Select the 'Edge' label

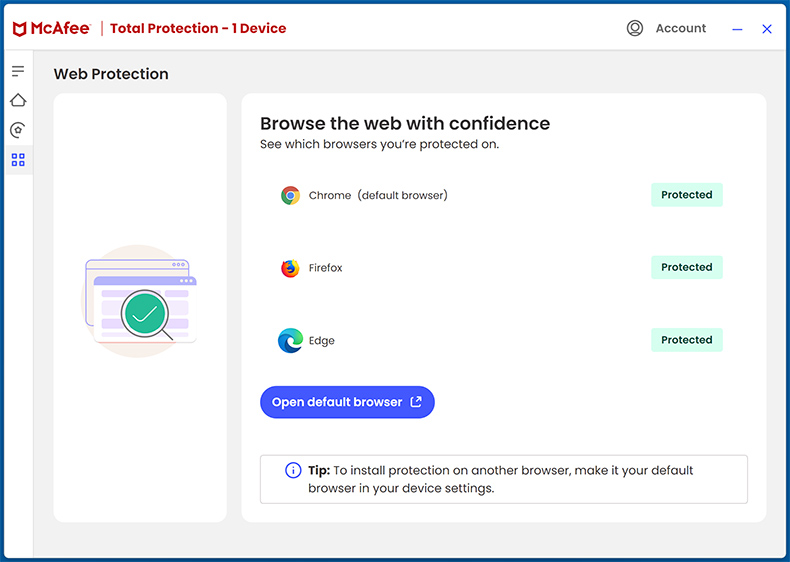321,341
